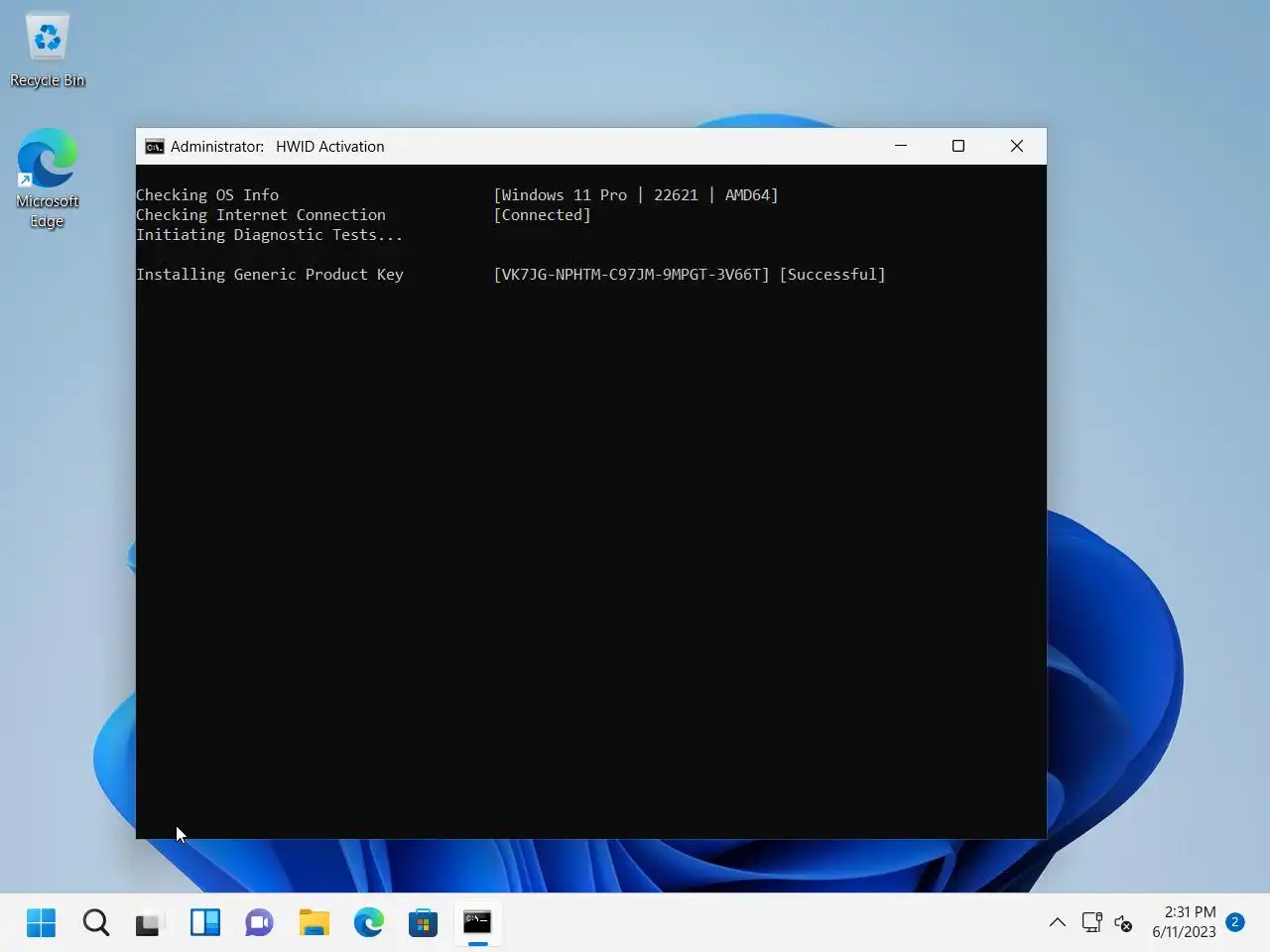Click the '[Windows 11 Pro | 22621 | AMD64]' text

click(636, 195)
